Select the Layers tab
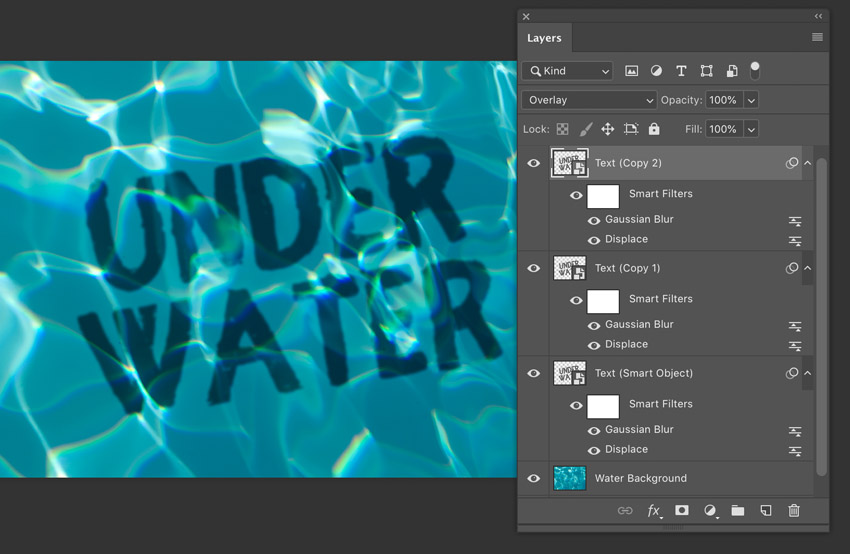This screenshot has height=554, width=850. pos(544,38)
